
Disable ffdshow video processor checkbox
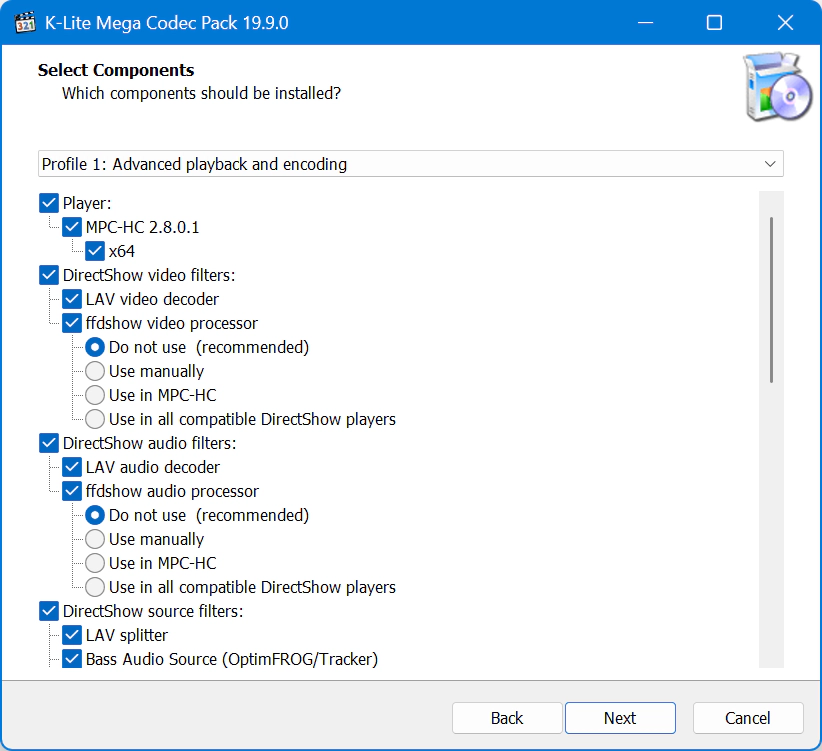tap(72, 323)
